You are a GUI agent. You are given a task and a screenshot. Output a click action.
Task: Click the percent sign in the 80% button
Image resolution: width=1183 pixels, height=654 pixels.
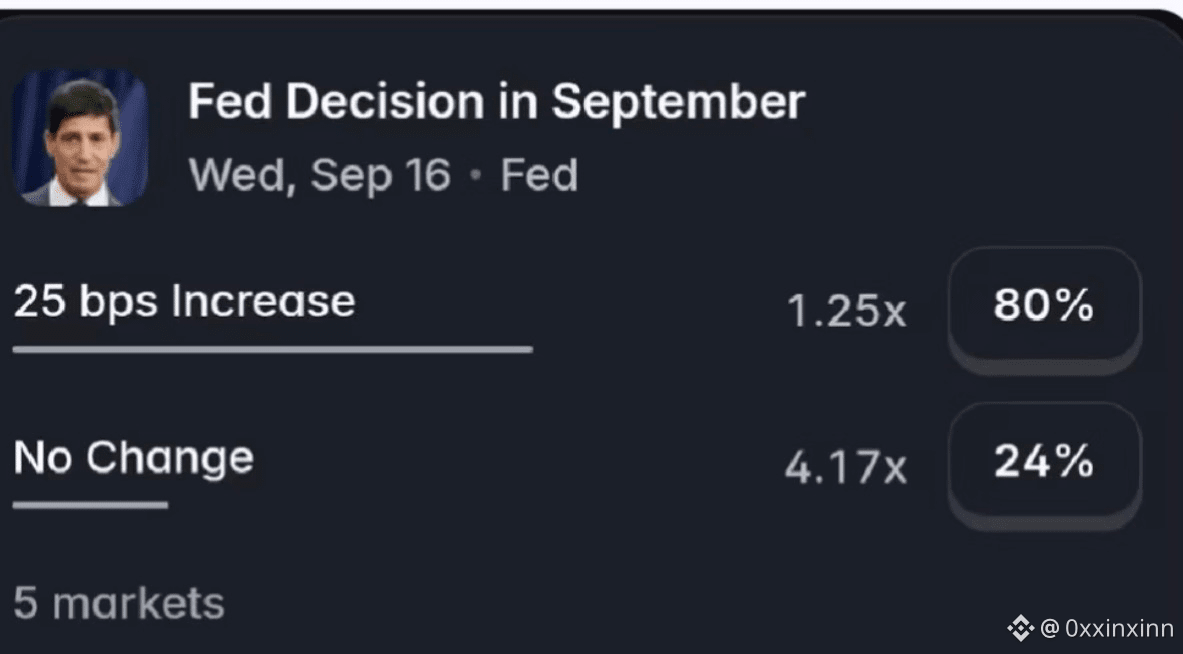1074,306
